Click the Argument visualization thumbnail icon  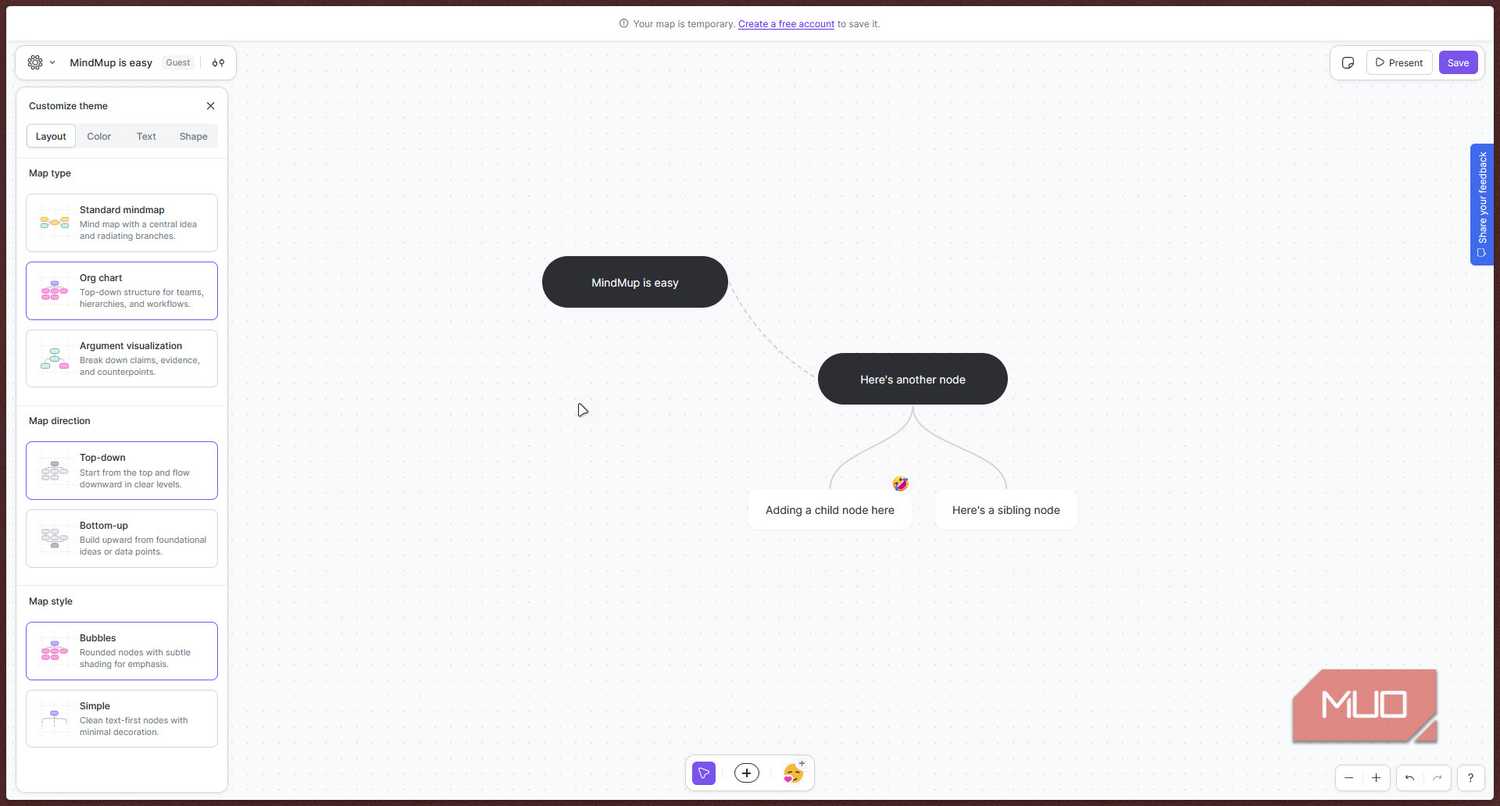click(54, 358)
